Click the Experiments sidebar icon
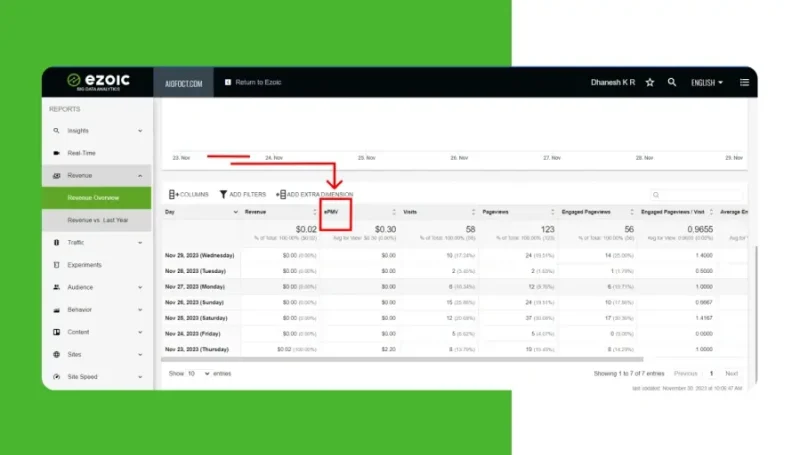This screenshot has height=455, width=800. (56, 265)
